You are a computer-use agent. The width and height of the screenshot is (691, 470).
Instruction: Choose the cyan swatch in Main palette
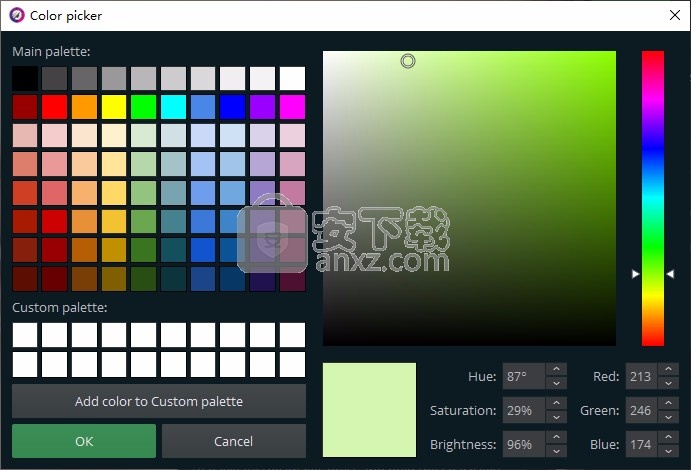173,107
